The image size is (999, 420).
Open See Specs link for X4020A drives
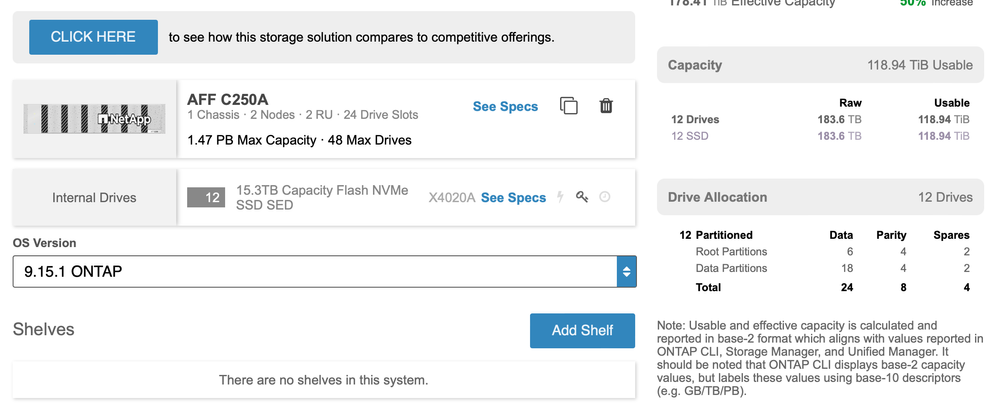(x=513, y=198)
